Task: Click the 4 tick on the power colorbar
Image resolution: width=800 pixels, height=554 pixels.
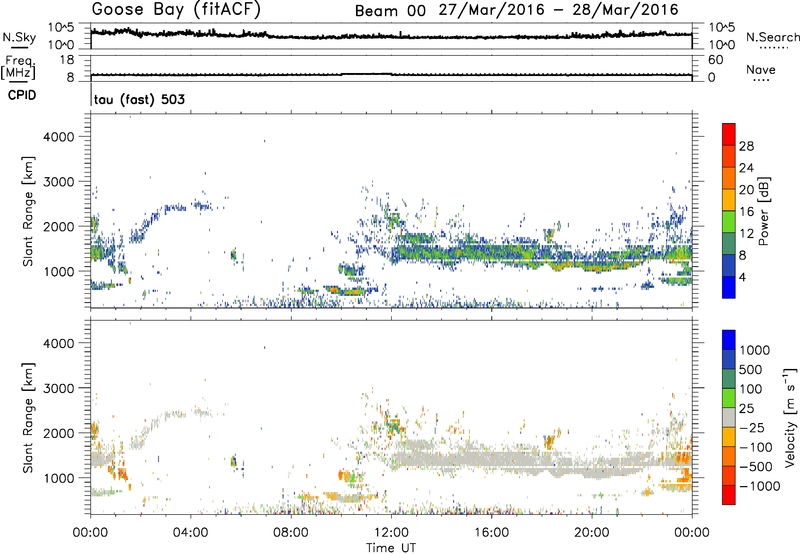Action: click(742, 277)
